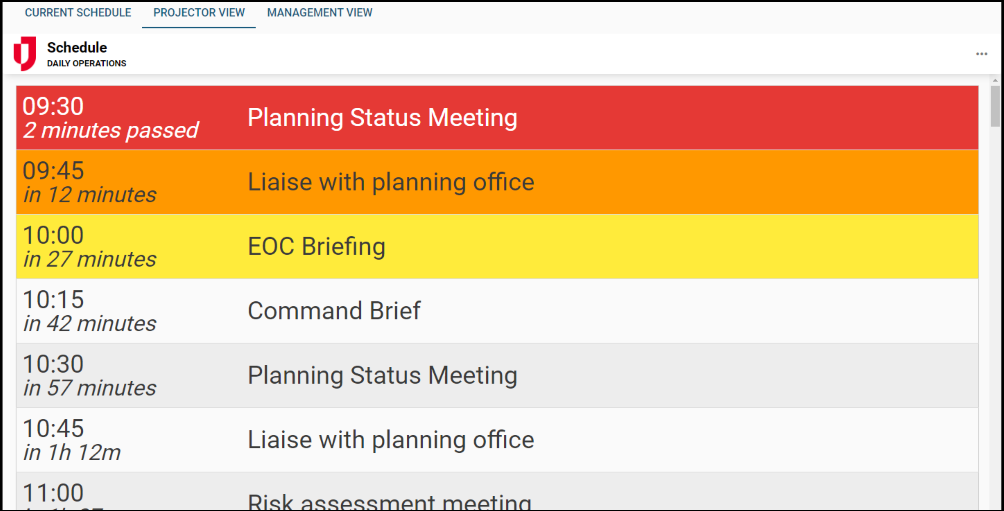Select the Projector View tab
The image size is (1004, 511).
(199, 13)
